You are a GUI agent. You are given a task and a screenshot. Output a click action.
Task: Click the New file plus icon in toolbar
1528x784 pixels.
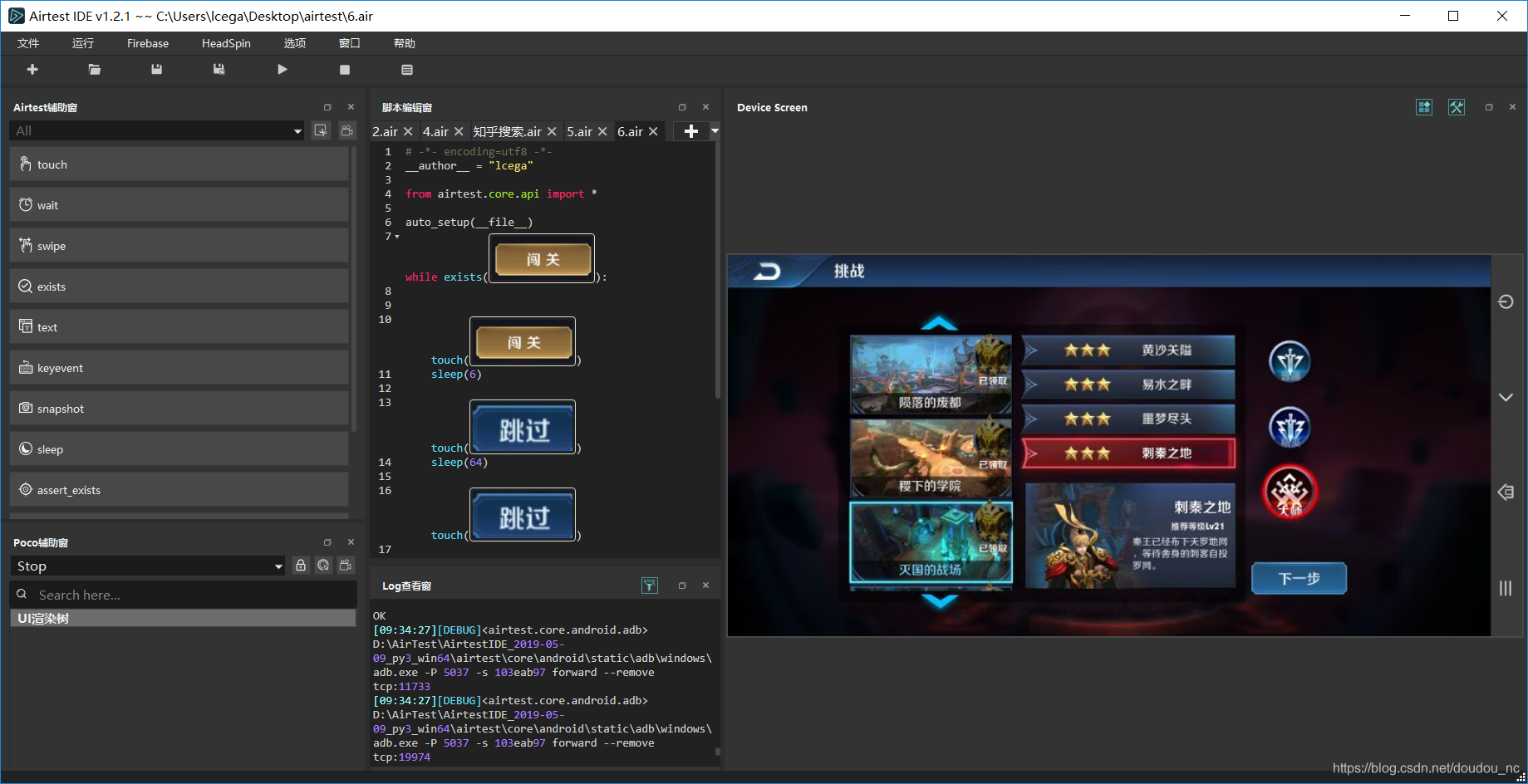(x=32, y=70)
